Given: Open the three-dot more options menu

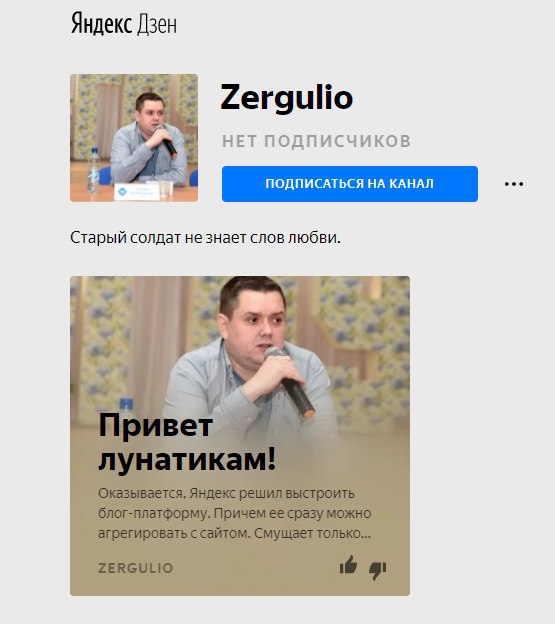Looking at the screenshot, I should coord(514,184).
